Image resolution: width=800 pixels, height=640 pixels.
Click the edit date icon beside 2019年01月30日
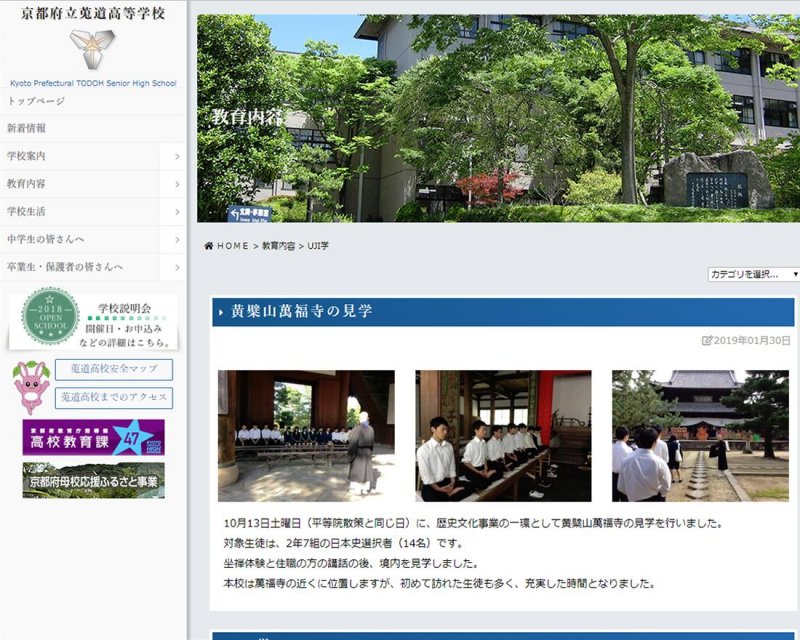[707, 340]
